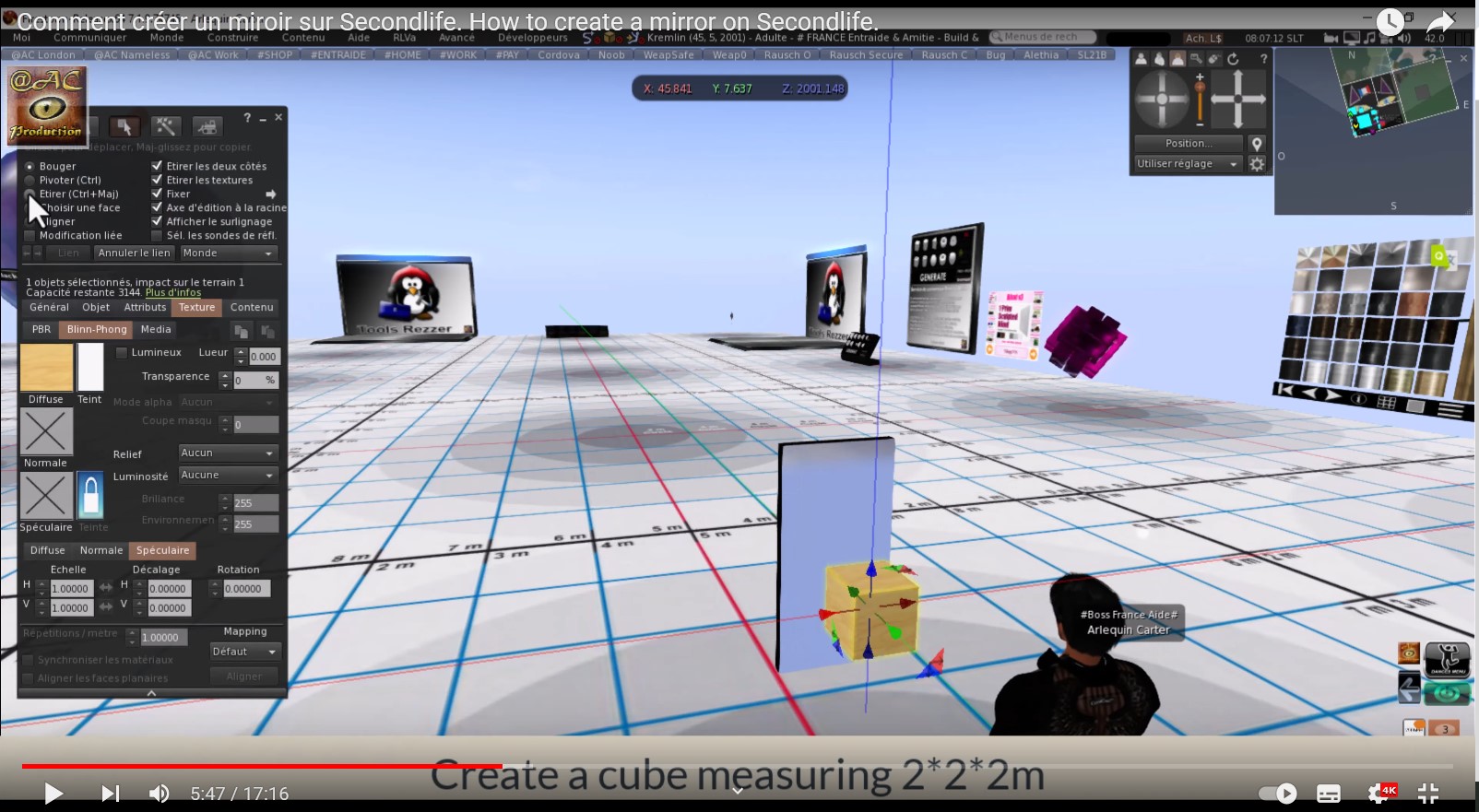
Task: Toggle subtitles/captions button
Action: tap(1328, 794)
